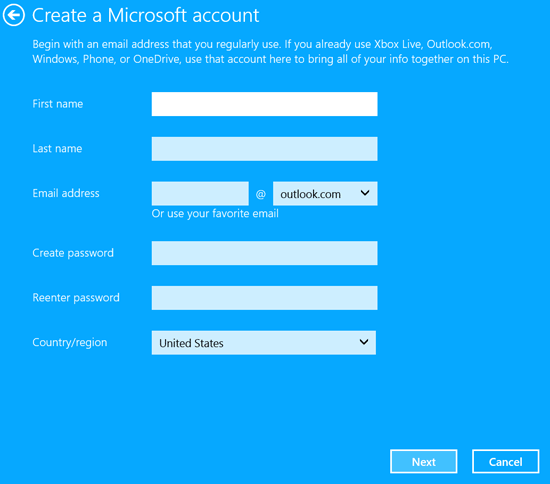Click the @ symbol between email fields

pyautogui.click(x=261, y=194)
